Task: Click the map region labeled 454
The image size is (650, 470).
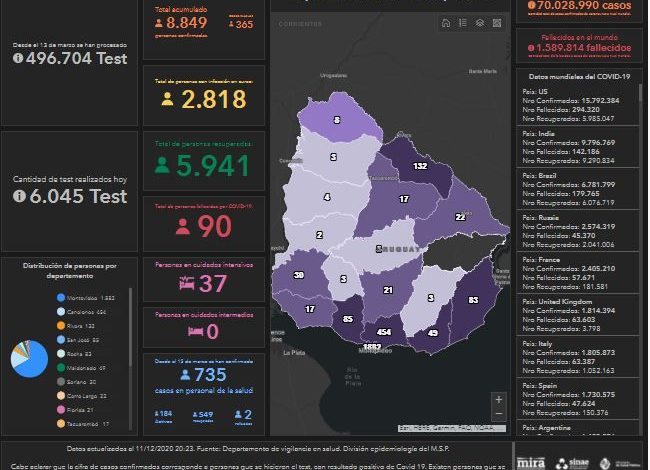Action: click(x=383, y=331)
